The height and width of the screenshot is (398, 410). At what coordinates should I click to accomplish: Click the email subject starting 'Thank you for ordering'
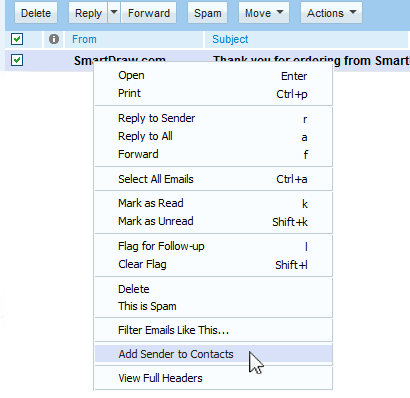coord(311,61)
